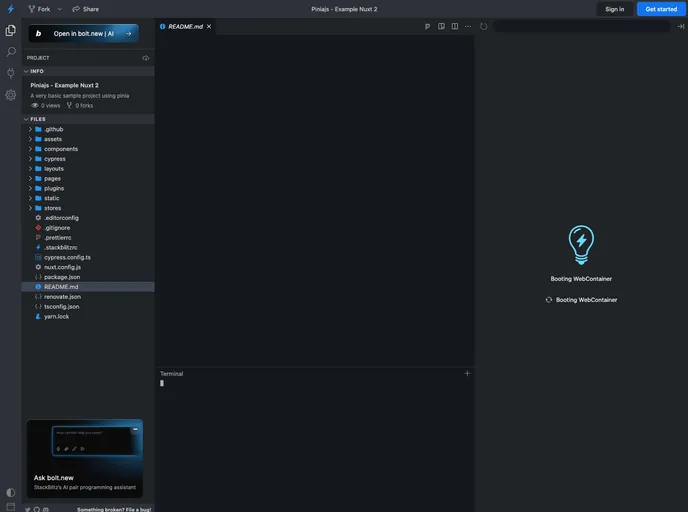Click the open preview icon in editor toolbar
The height and width of the screenshot is (512, 688).
click(x=441, y=26)
